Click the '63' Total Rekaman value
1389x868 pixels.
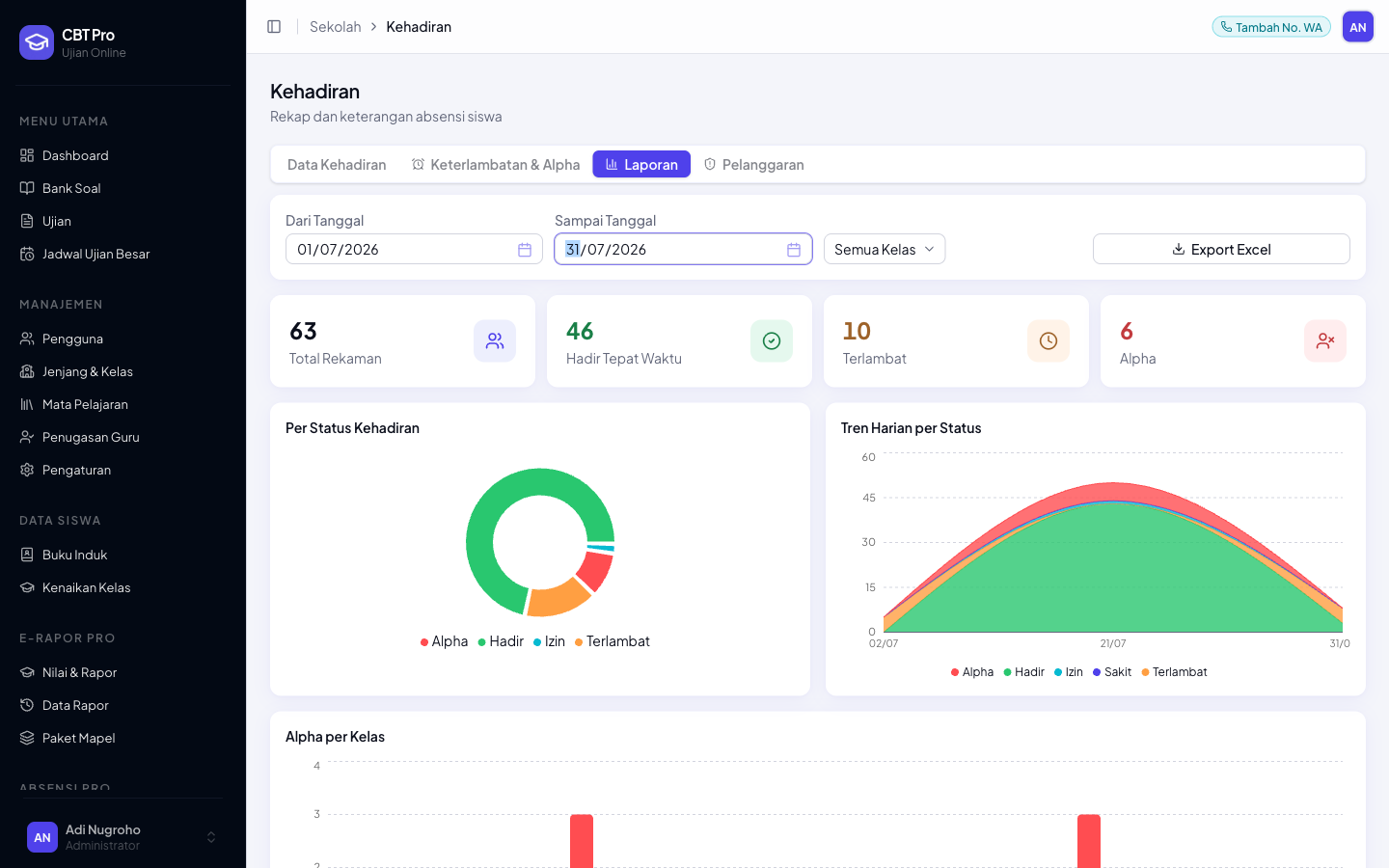click(x=303, y=332)
